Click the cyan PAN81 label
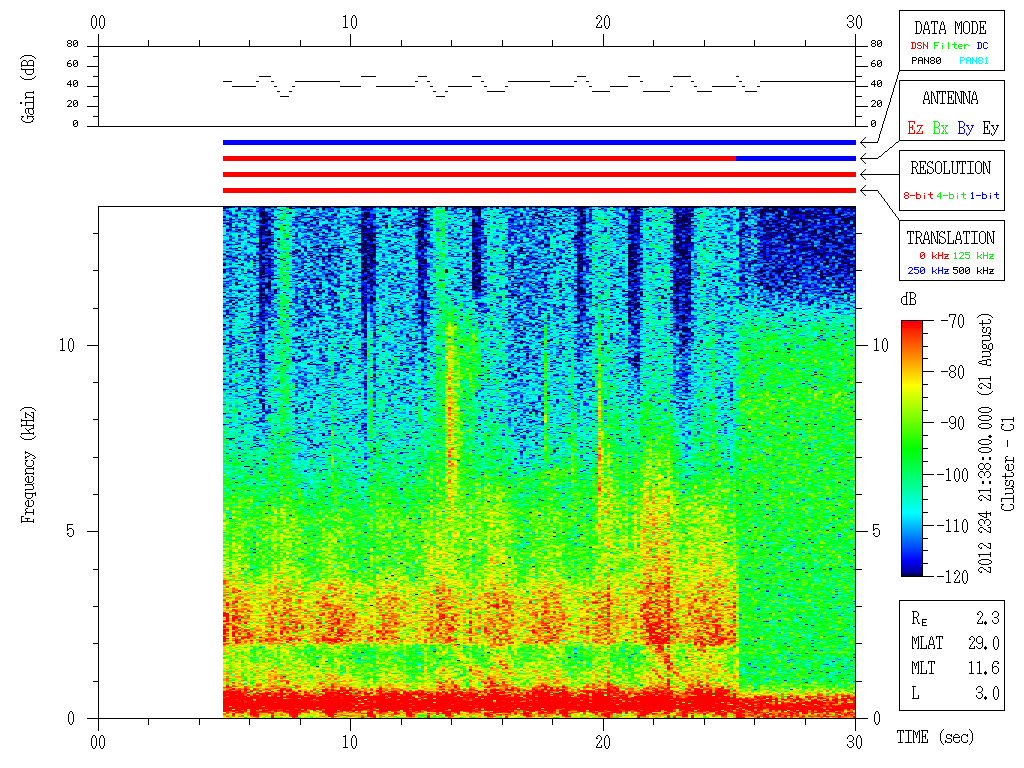Screen dimensions: 1024x768 974,61
